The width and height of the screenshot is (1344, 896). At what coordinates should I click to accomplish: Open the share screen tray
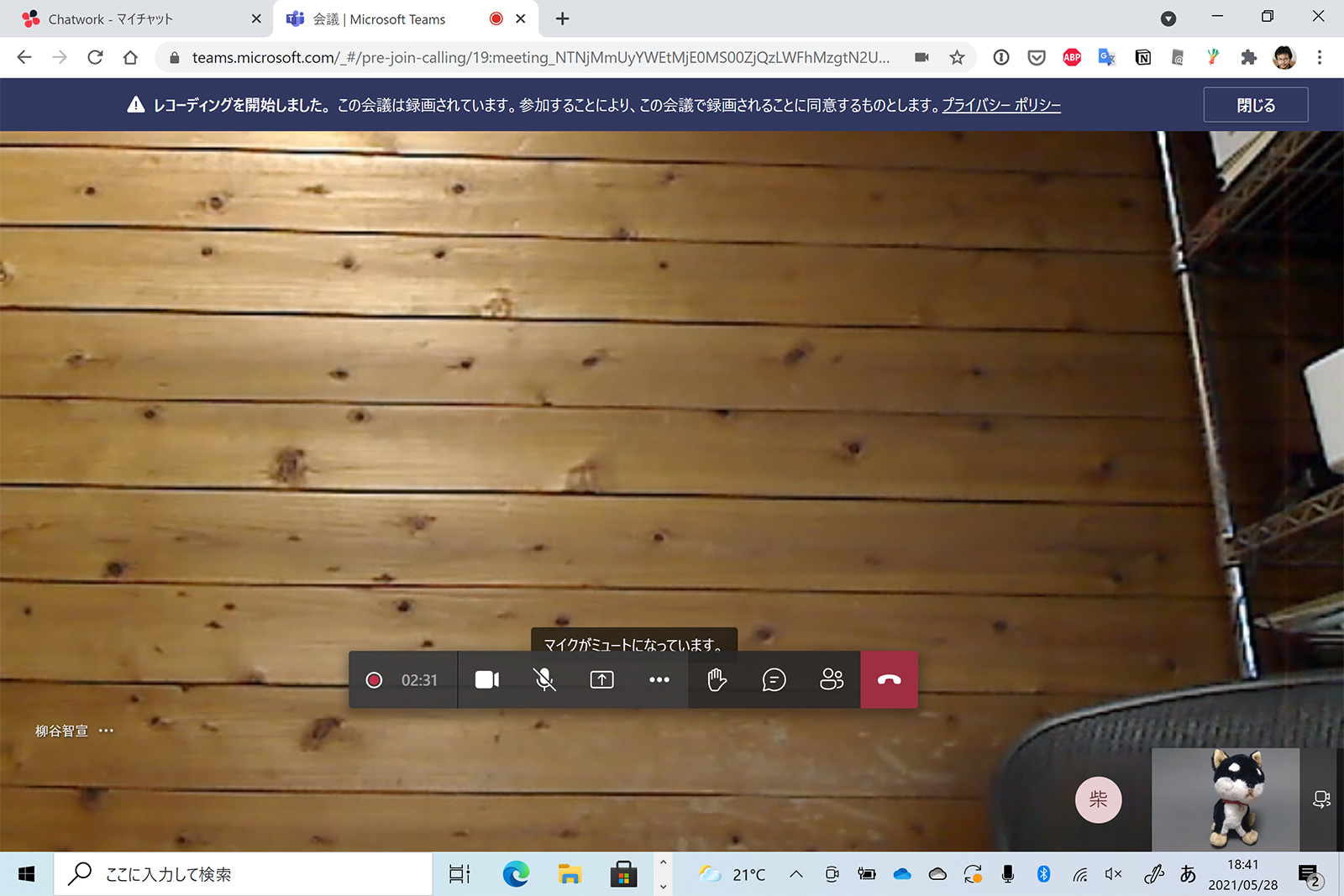tap(602, 679)
